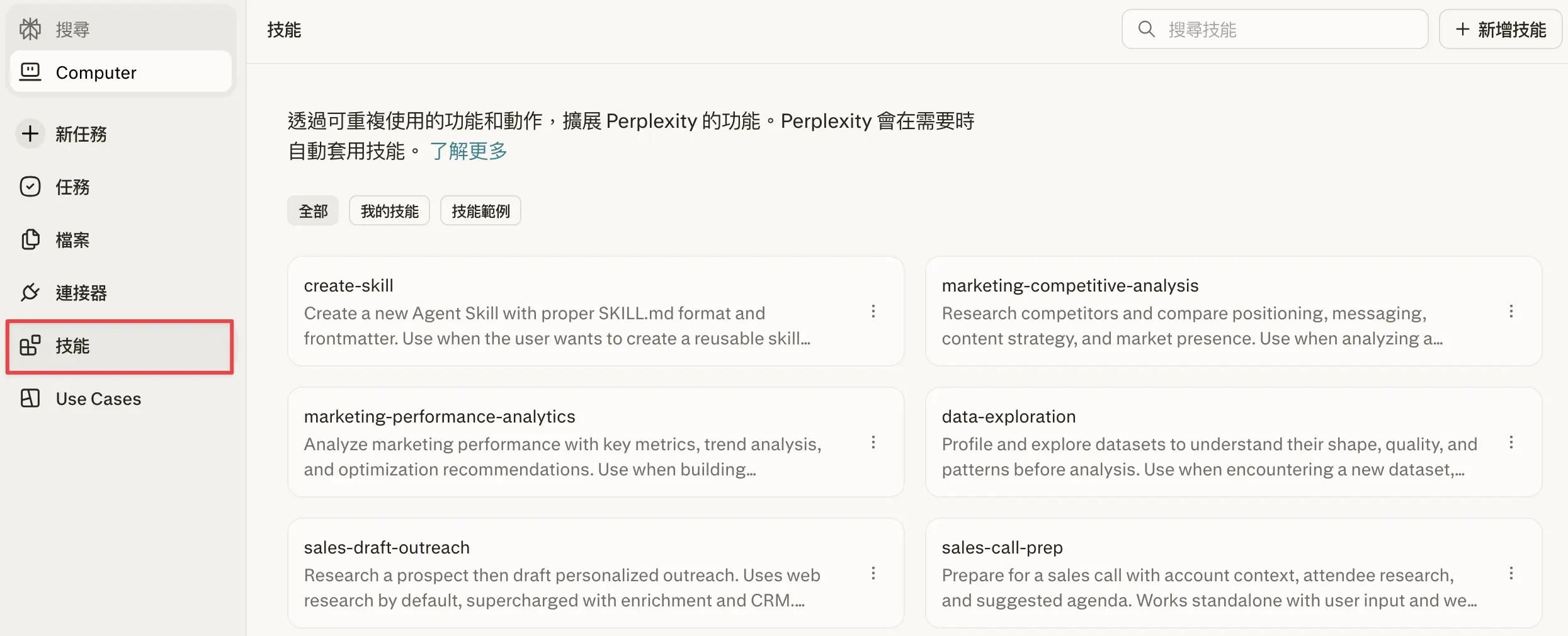Follow the 了解更多 link
Image resolution: width=1568 pixels, height=636 pixels.
[469, 151]
